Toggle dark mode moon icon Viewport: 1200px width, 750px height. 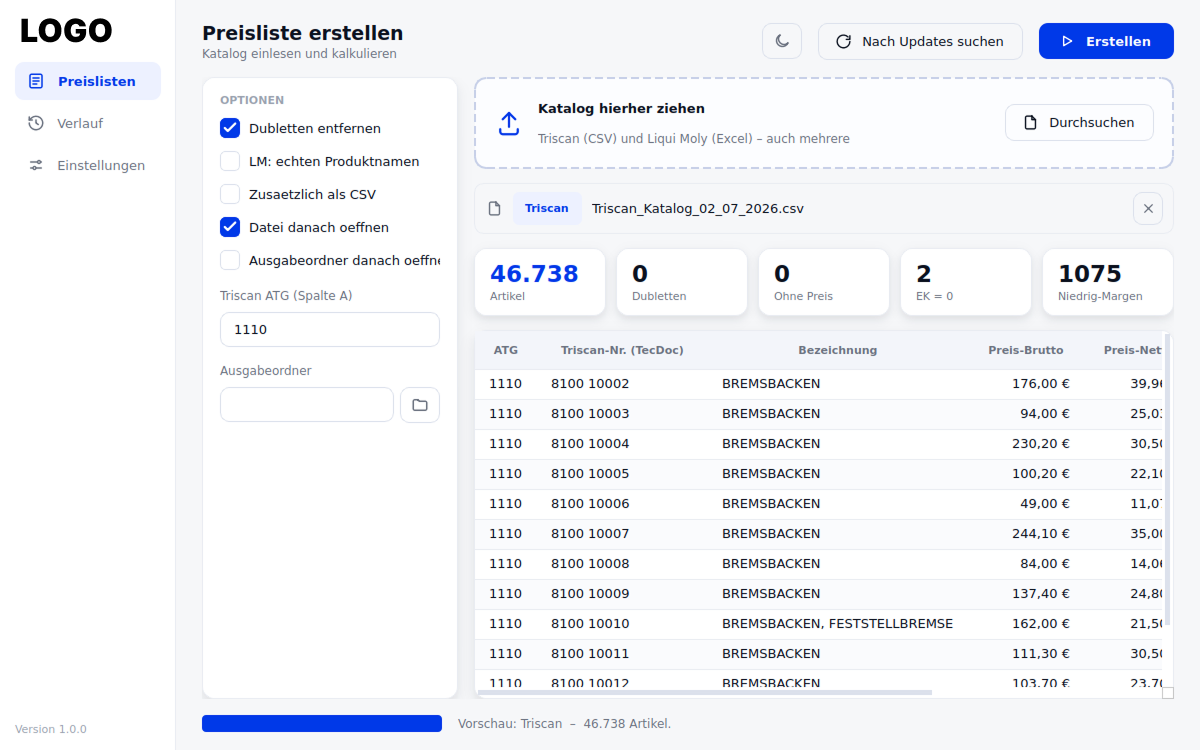click(x=782, y=41)
